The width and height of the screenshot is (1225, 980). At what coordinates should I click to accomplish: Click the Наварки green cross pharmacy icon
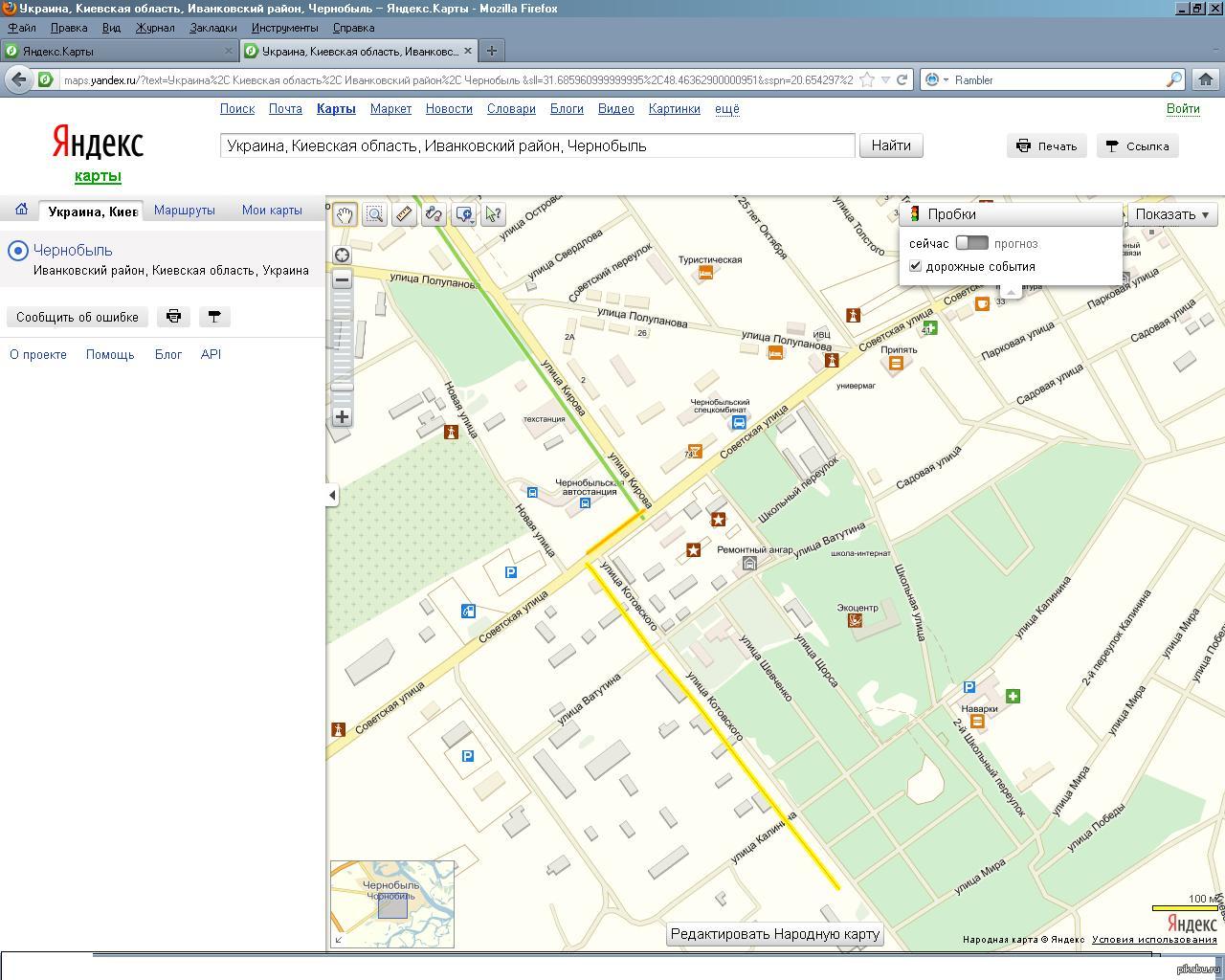pyautogui.click(x=1013, y=696)
